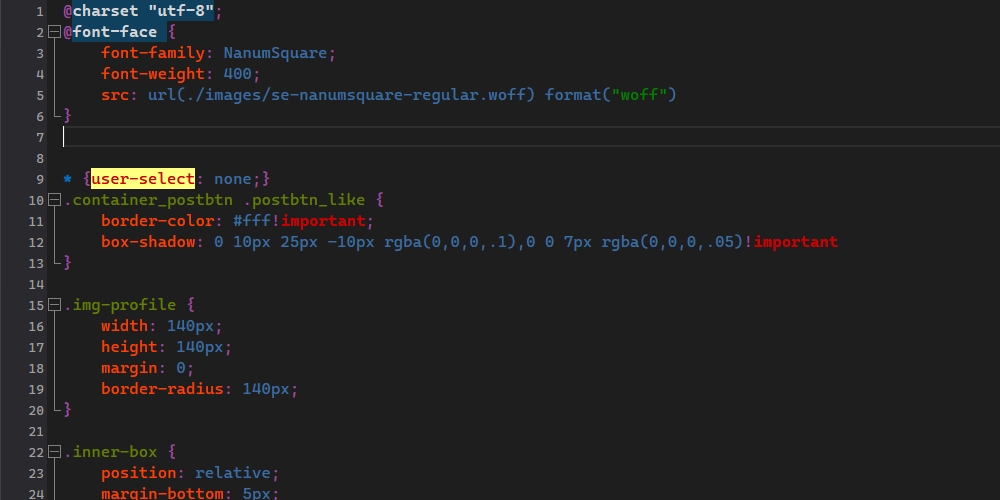This screenshot has width=1000, height=500.
Task: Click the highlighted user-select property
Action: (143, 179)
